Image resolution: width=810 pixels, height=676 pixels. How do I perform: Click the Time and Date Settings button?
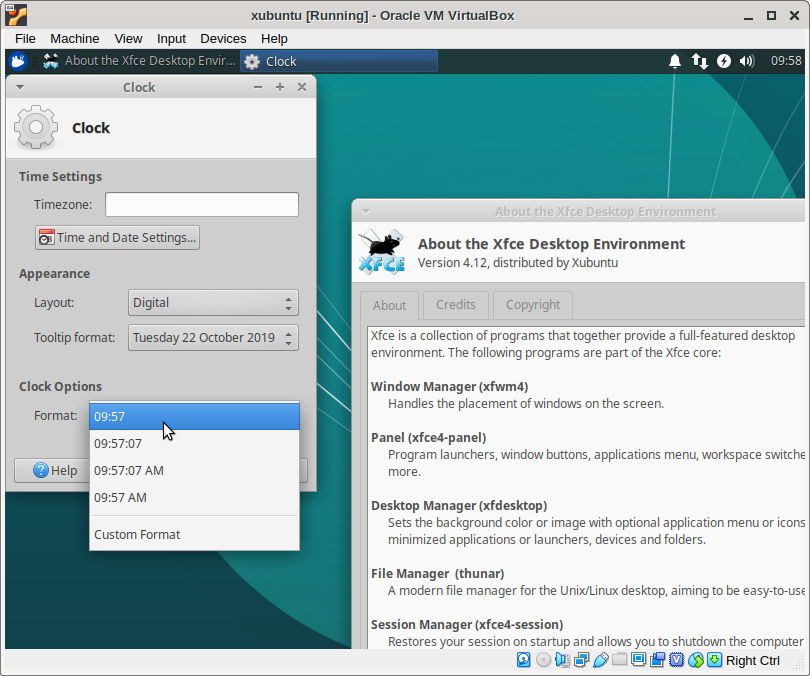pyautogui.click(x=117, y=238)
